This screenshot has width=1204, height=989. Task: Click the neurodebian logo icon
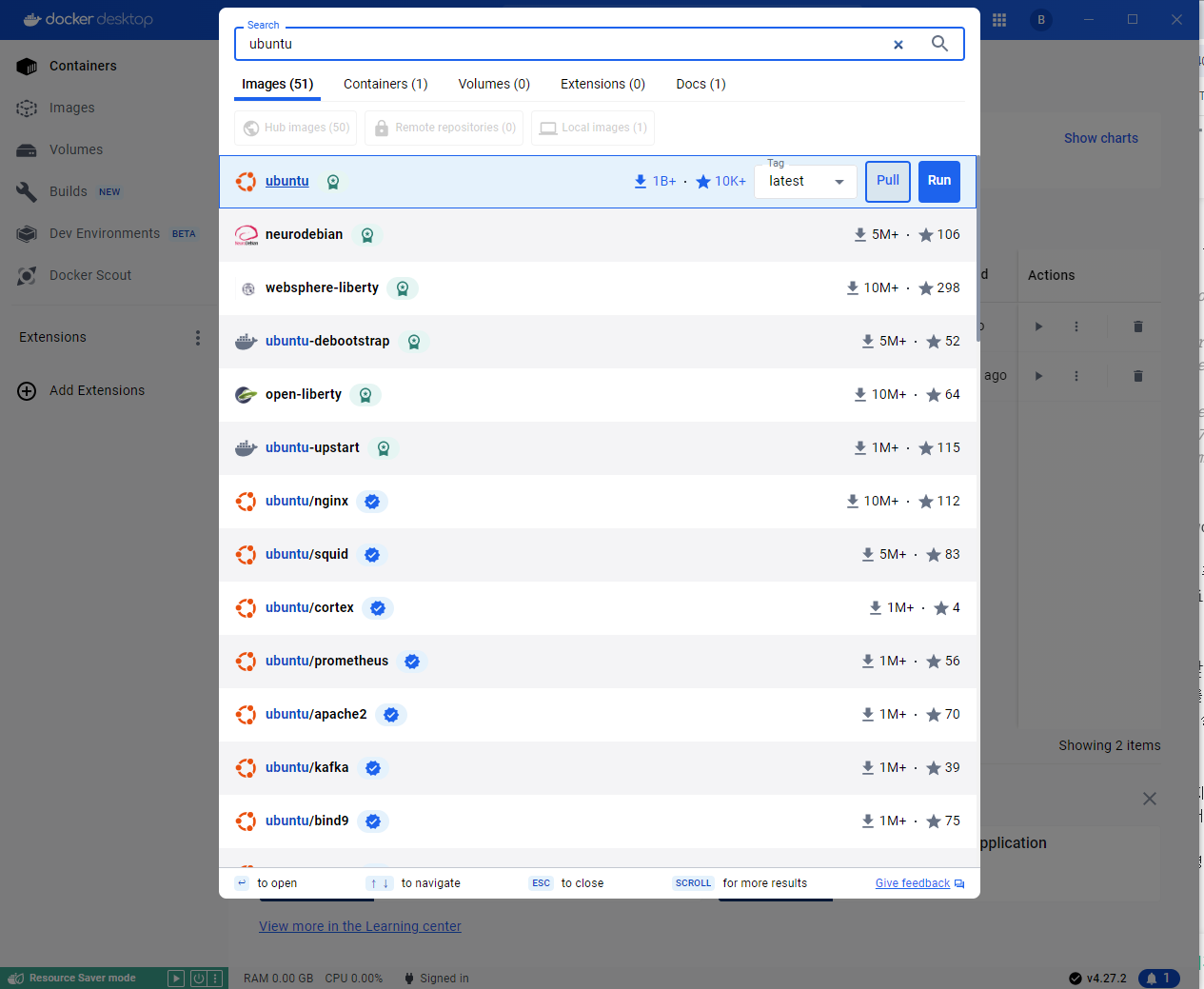(246, 235)
